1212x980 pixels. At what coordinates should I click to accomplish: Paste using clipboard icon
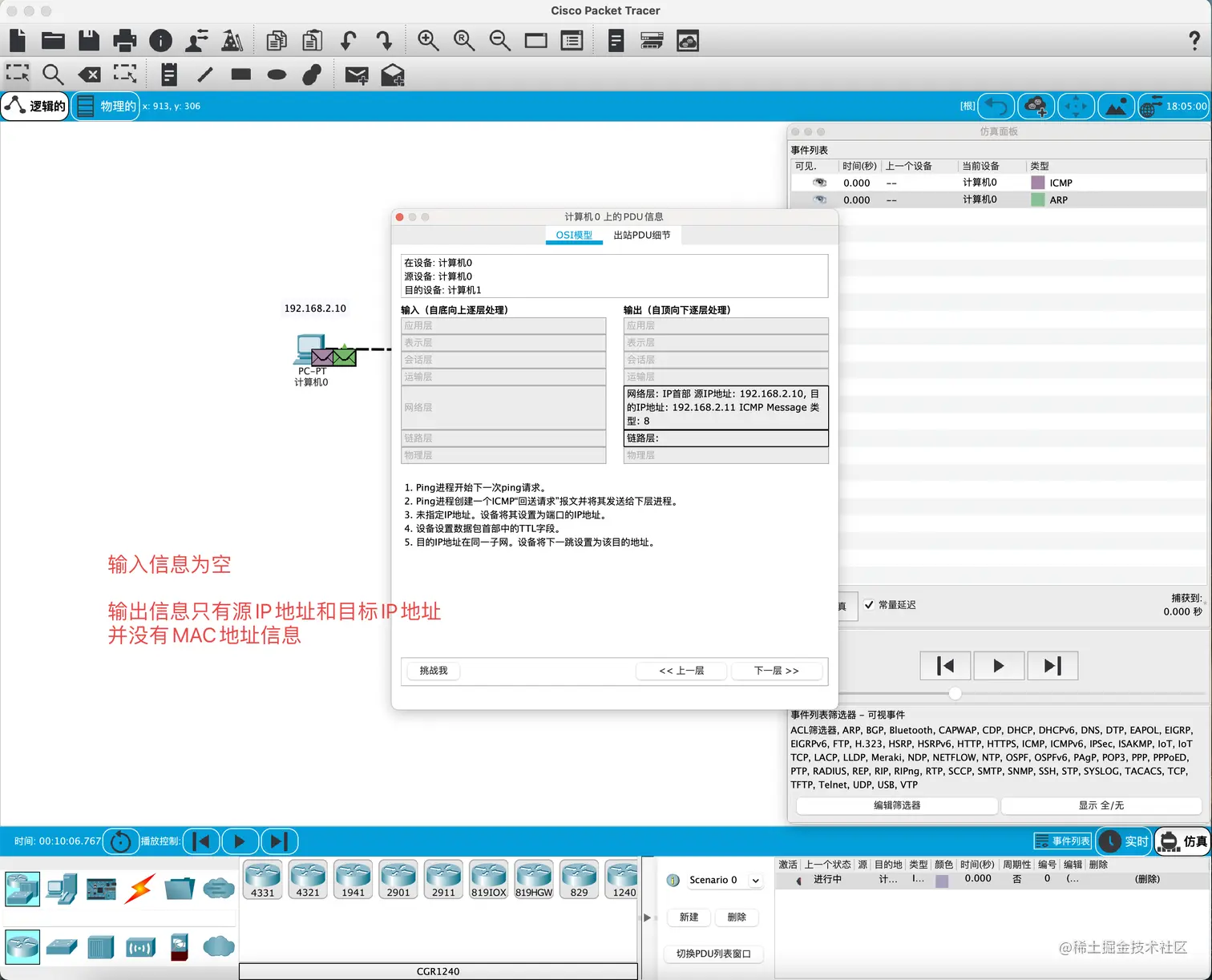tap(313, 40)
